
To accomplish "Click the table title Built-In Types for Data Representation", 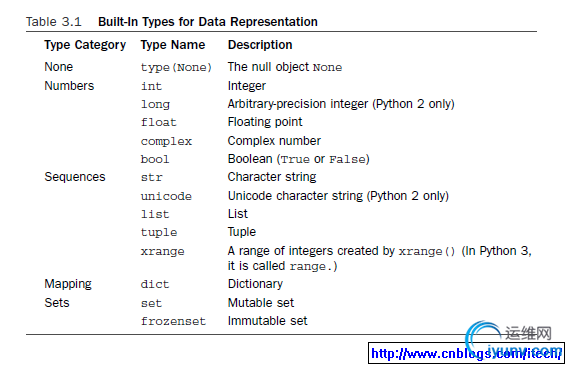I will tap(208, 22).
